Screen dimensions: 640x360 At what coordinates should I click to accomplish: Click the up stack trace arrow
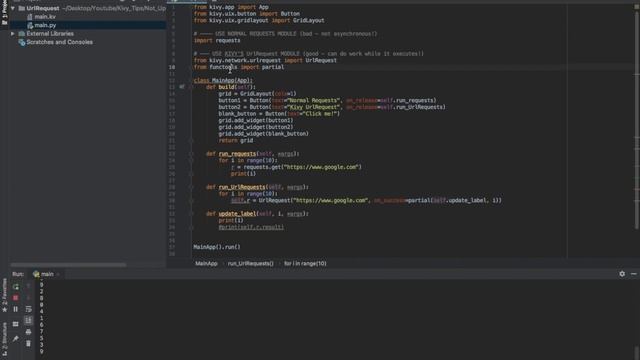(x=28, y=287)
